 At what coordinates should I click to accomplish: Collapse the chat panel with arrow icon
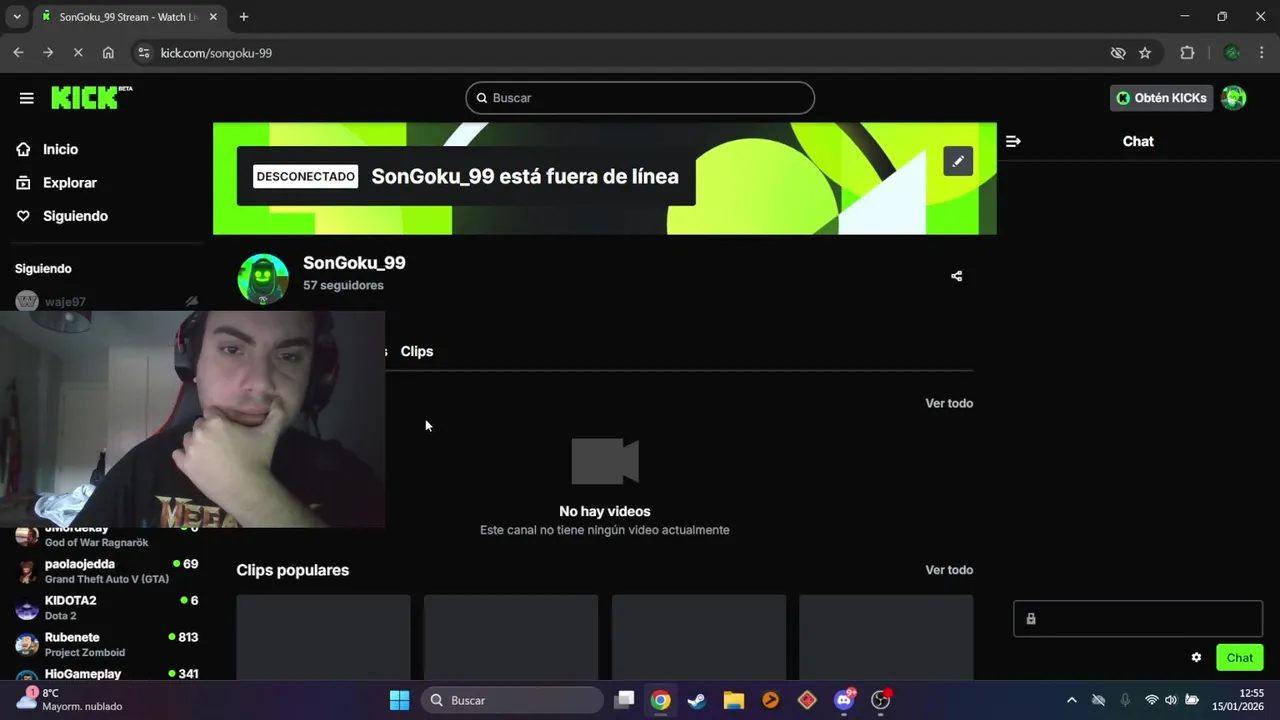(x=1013, y=141)
